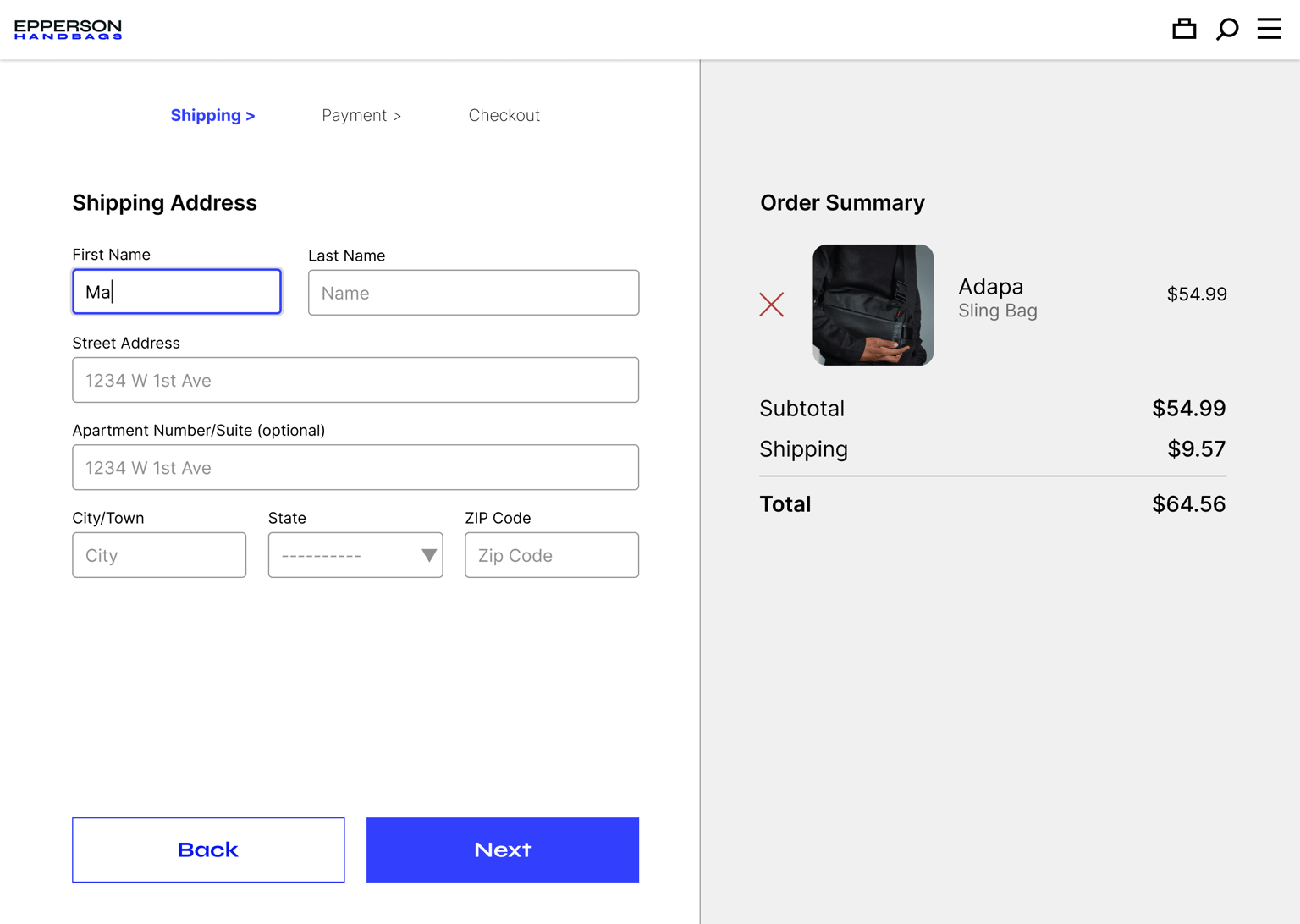Select the Payment step tab
1300x924 pixels.
pos(361,115)
